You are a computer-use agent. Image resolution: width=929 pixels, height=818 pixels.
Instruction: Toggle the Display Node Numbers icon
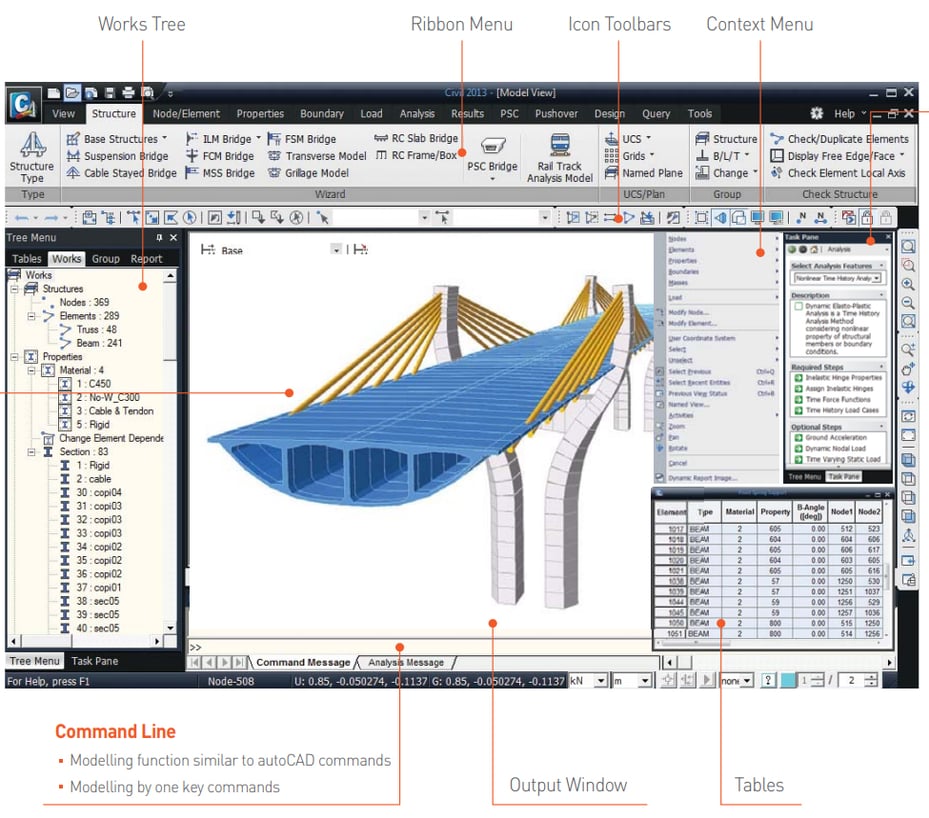pyautogui.click(x=801, y=217)
